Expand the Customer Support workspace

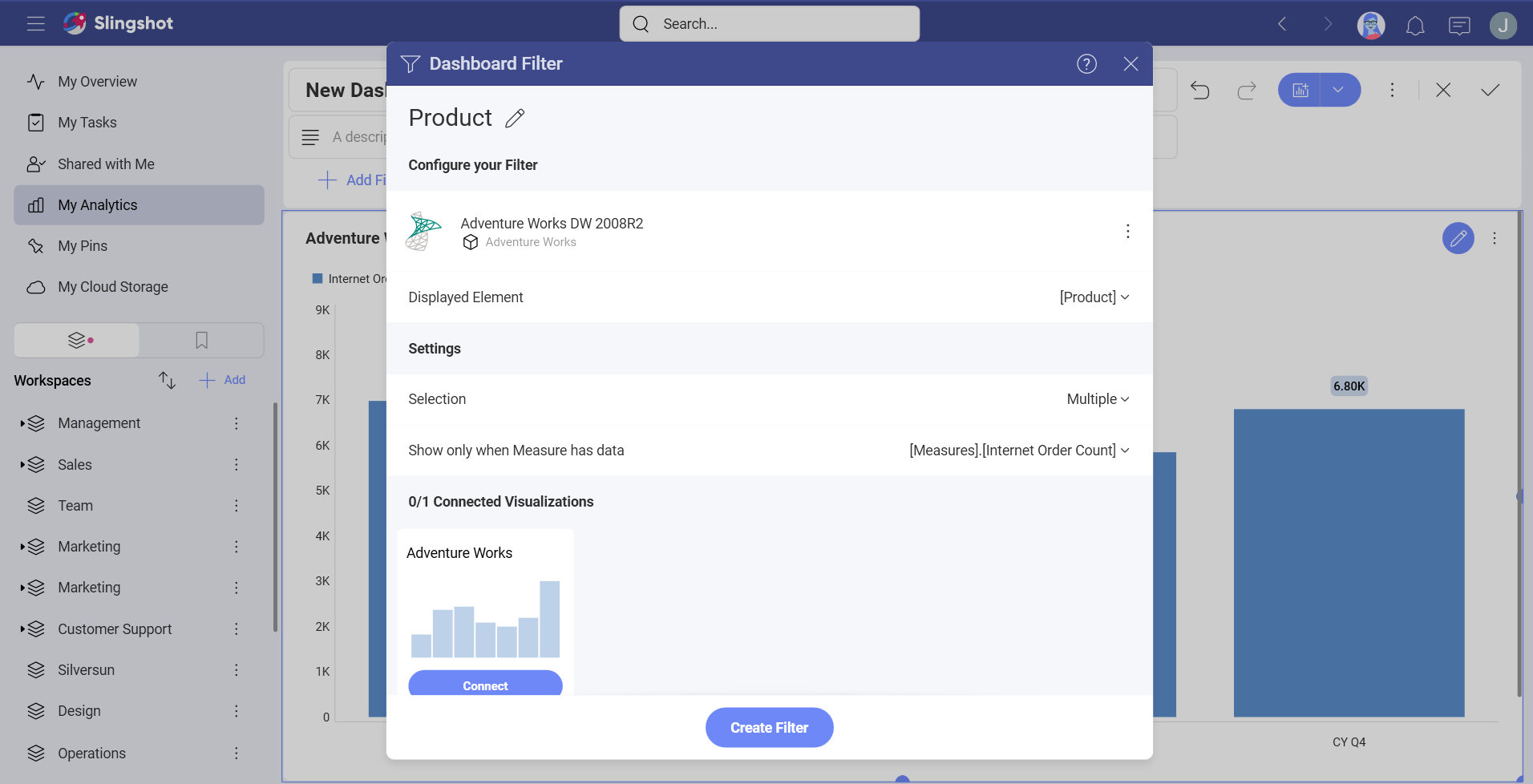22,629
